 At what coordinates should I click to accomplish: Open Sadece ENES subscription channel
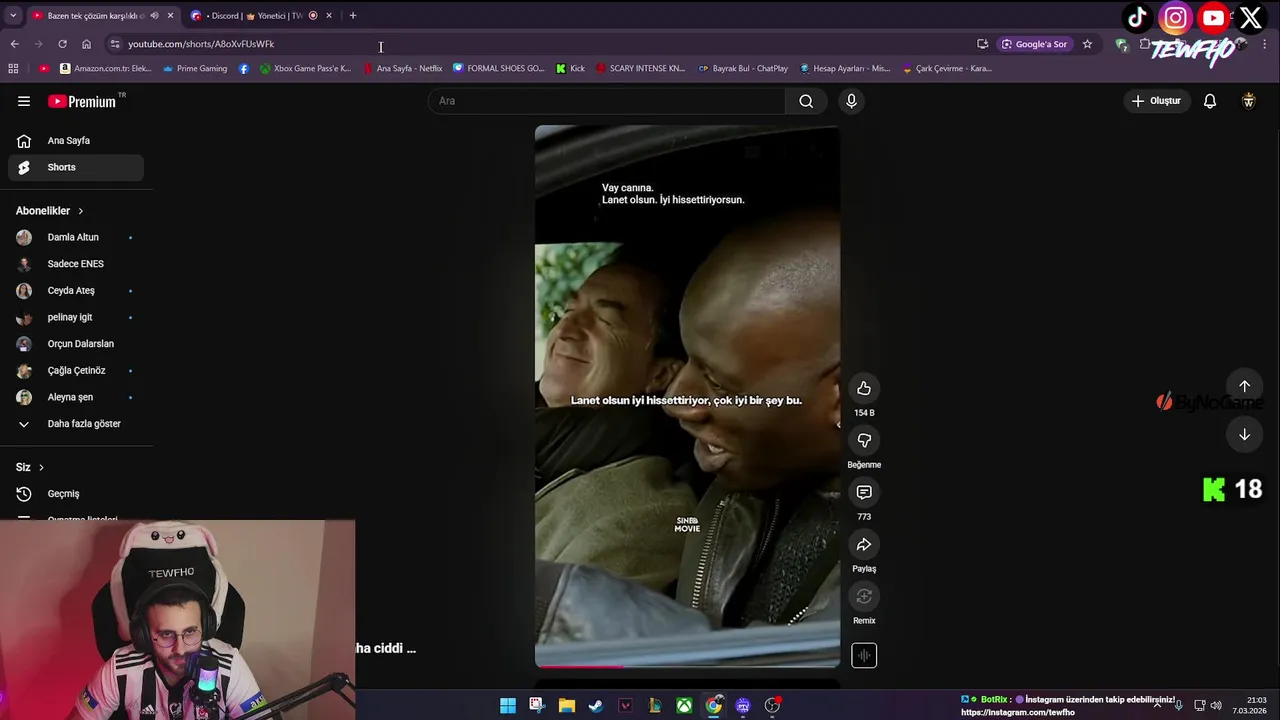(76, 264)
